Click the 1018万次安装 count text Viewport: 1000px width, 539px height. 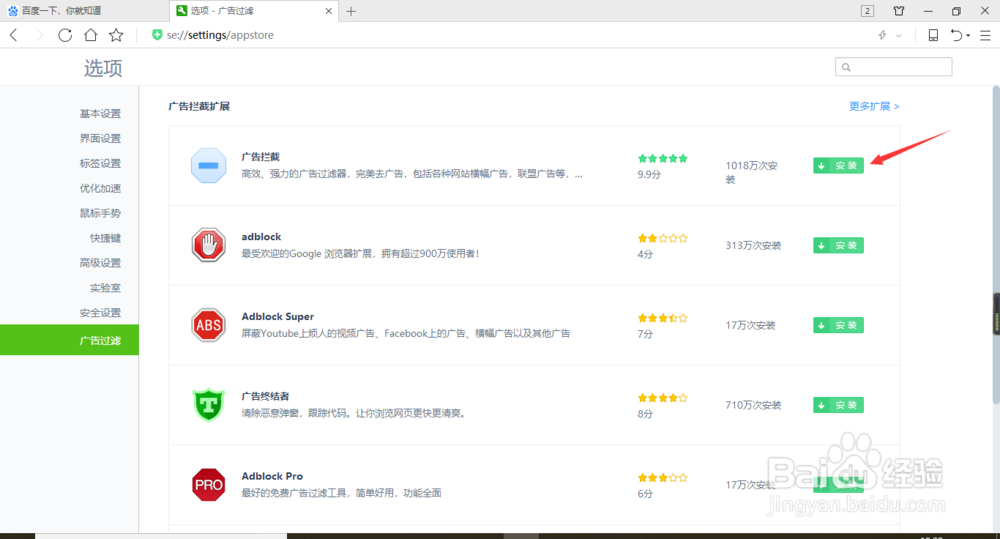click(x=751, y=172)
